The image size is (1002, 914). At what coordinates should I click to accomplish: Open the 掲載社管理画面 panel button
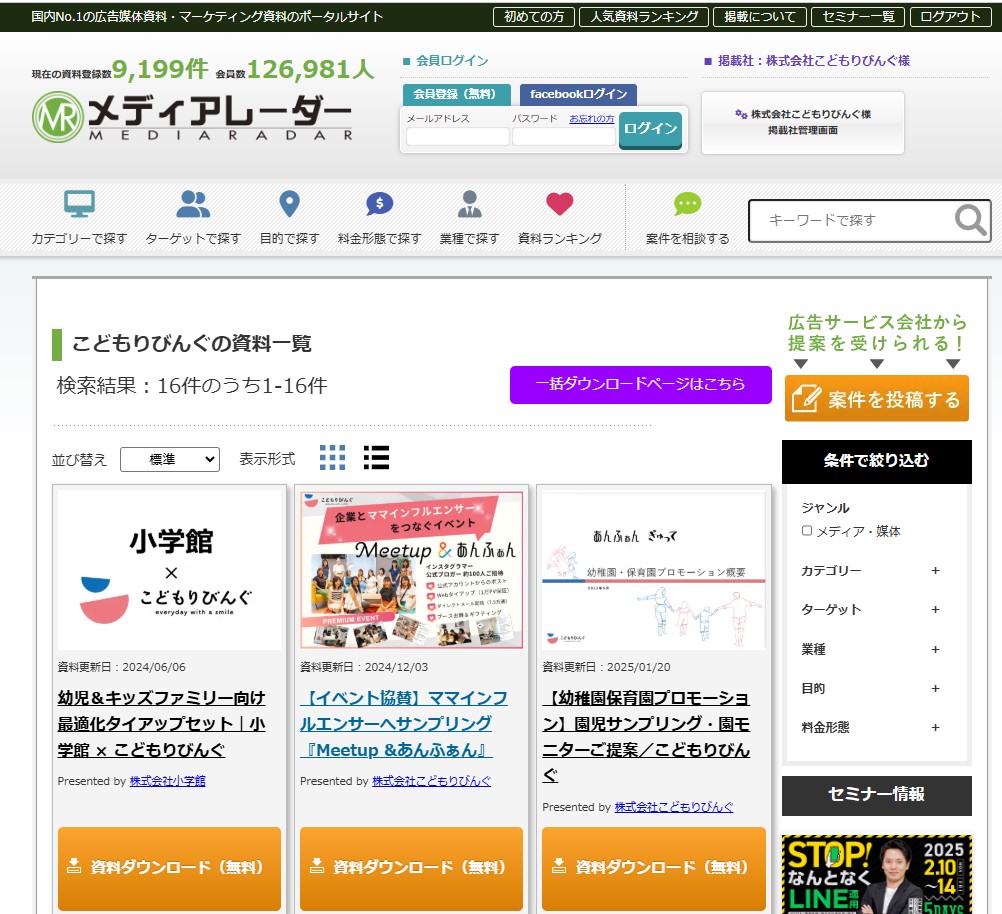click(803, 122)
